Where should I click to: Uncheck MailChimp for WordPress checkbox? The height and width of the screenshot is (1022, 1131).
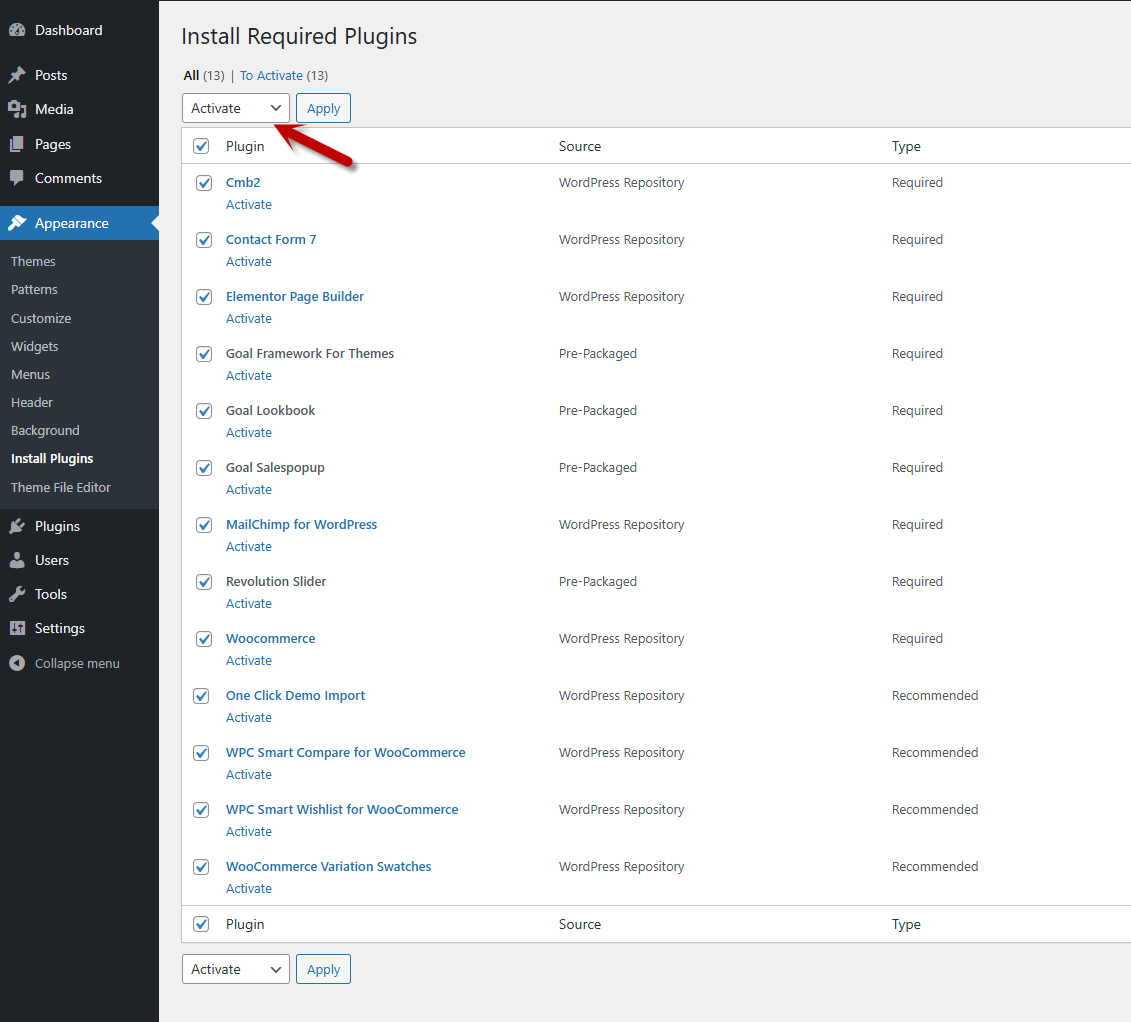pyautogui.click(x=204, y=525)
